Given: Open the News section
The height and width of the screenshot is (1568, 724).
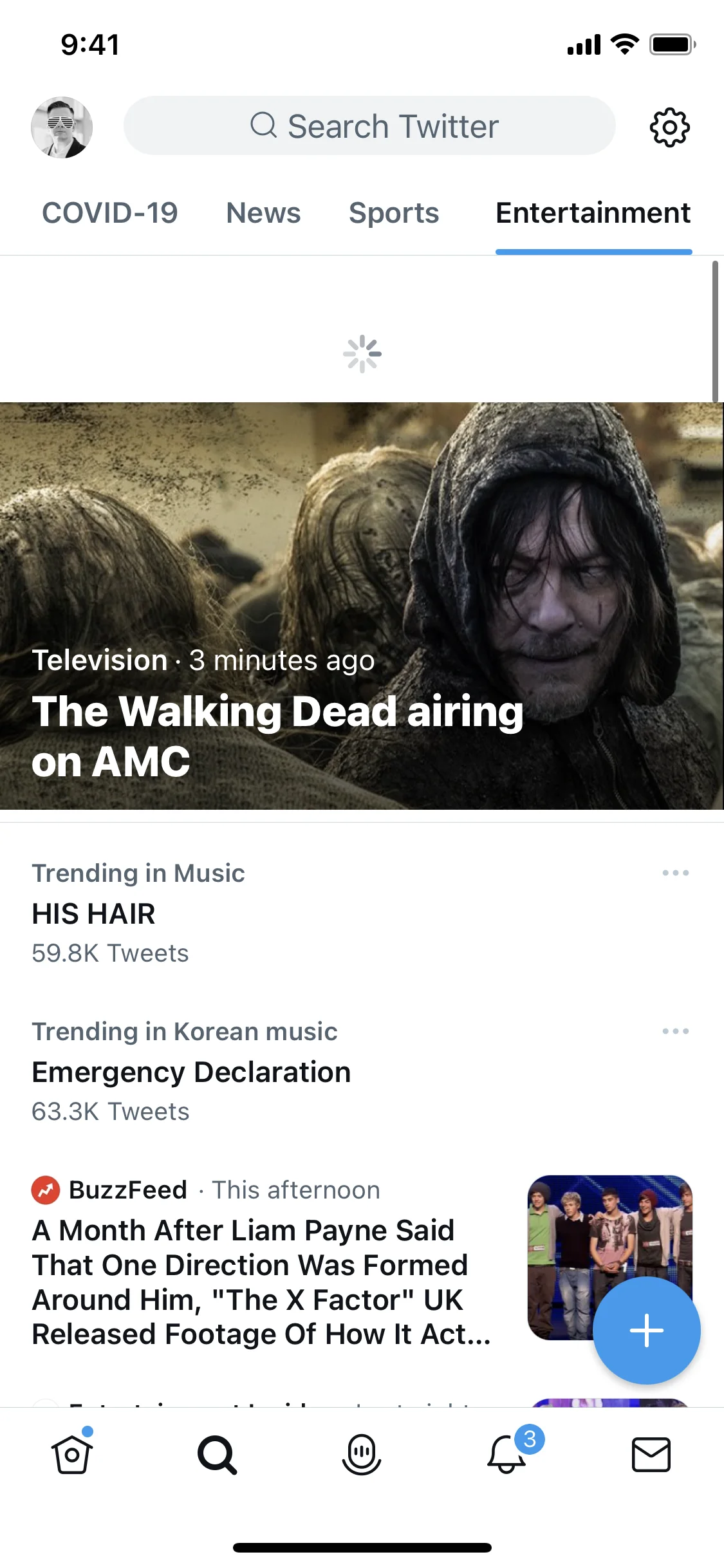Looking at the screenshot, I should tap(263, 212).
